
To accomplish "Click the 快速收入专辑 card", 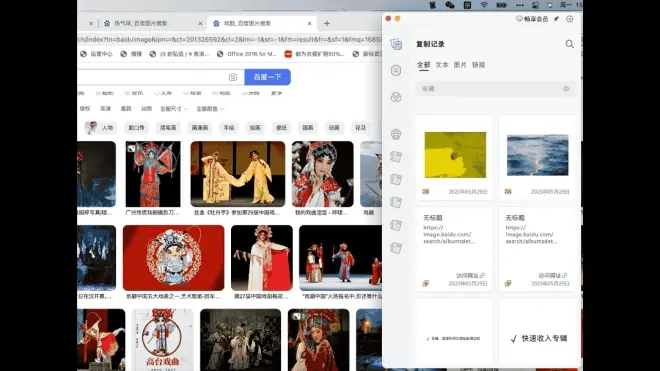I will click(x=537, y=333).
